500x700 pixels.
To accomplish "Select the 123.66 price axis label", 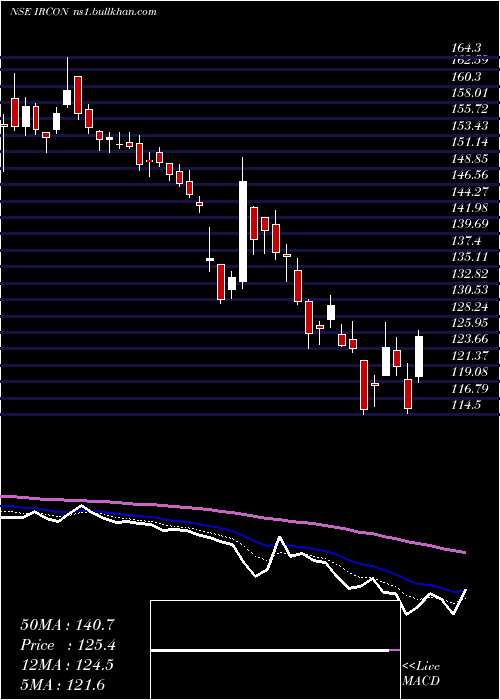I will point(470,340).
